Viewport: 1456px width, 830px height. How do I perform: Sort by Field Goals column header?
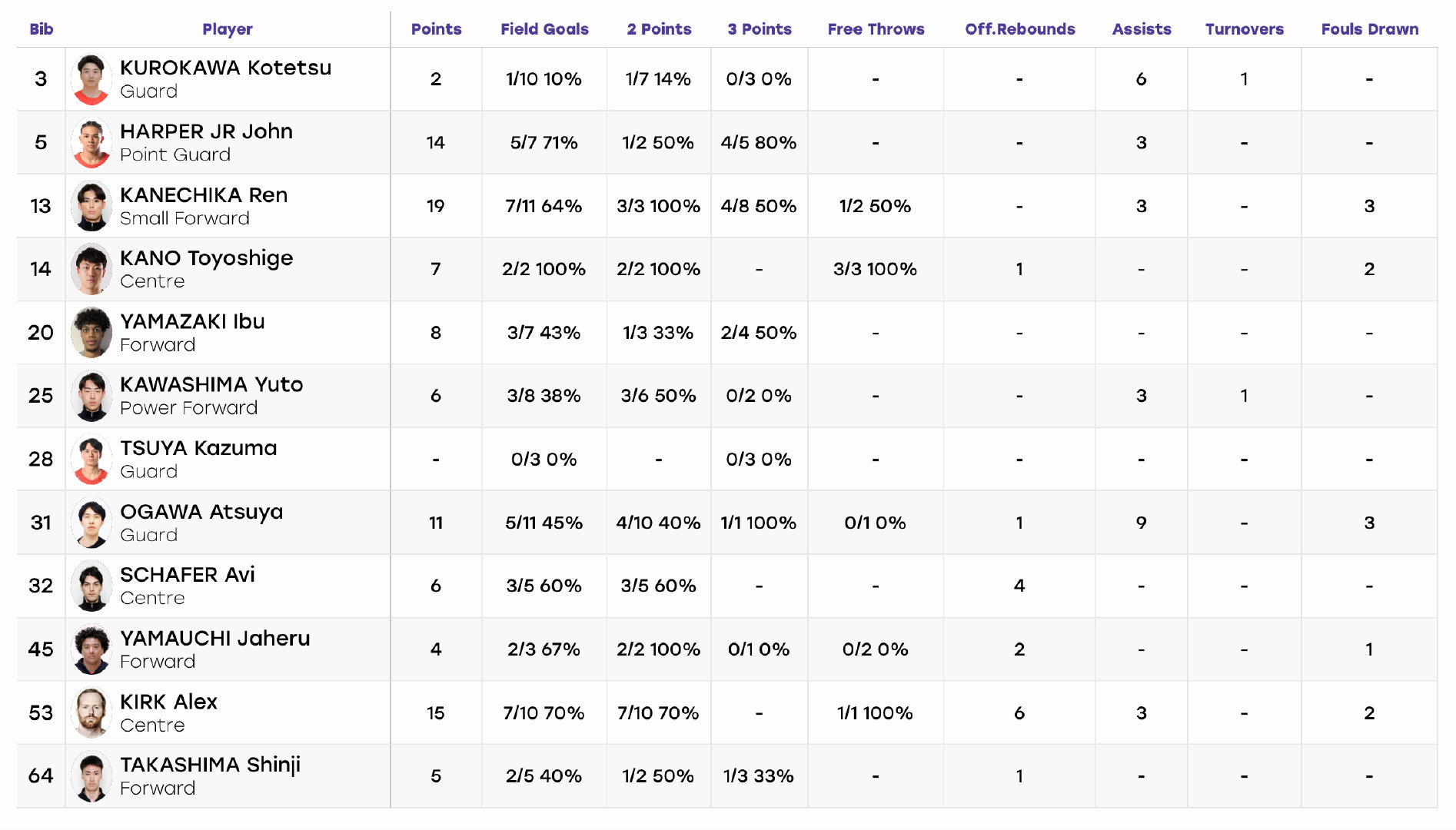point(544,29)
